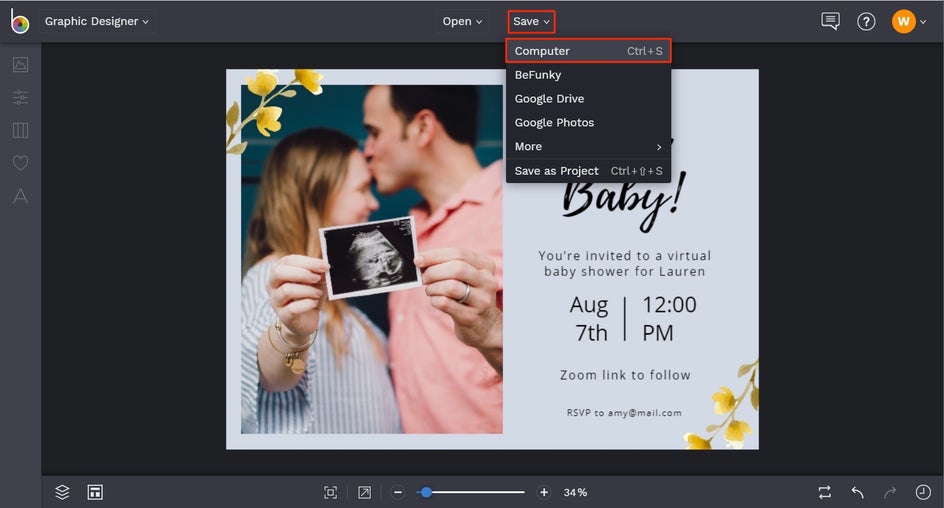
Task: Click the BeFunky logo icon
Action: coord(19,21)
